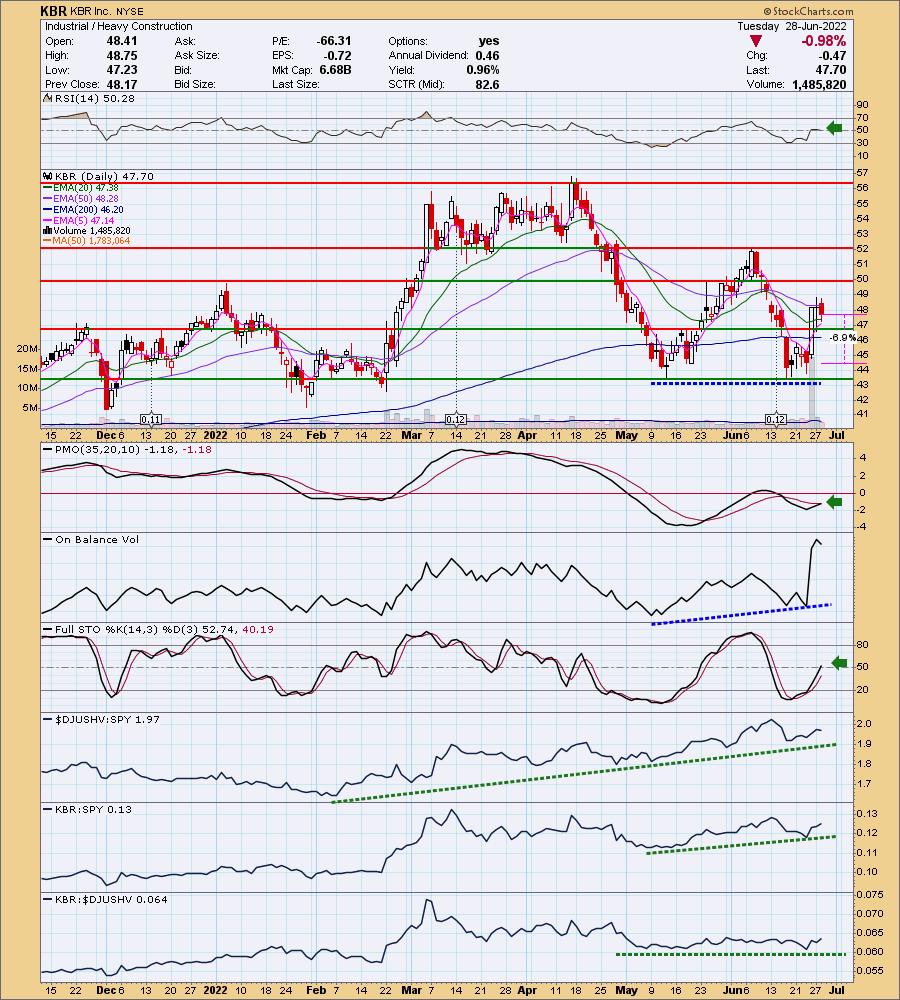Image resolution: width=900 pixels, height=1000 pixels.
Task: Click the EMA(200) 46.20 legend entry
Action: pos(89,209)
